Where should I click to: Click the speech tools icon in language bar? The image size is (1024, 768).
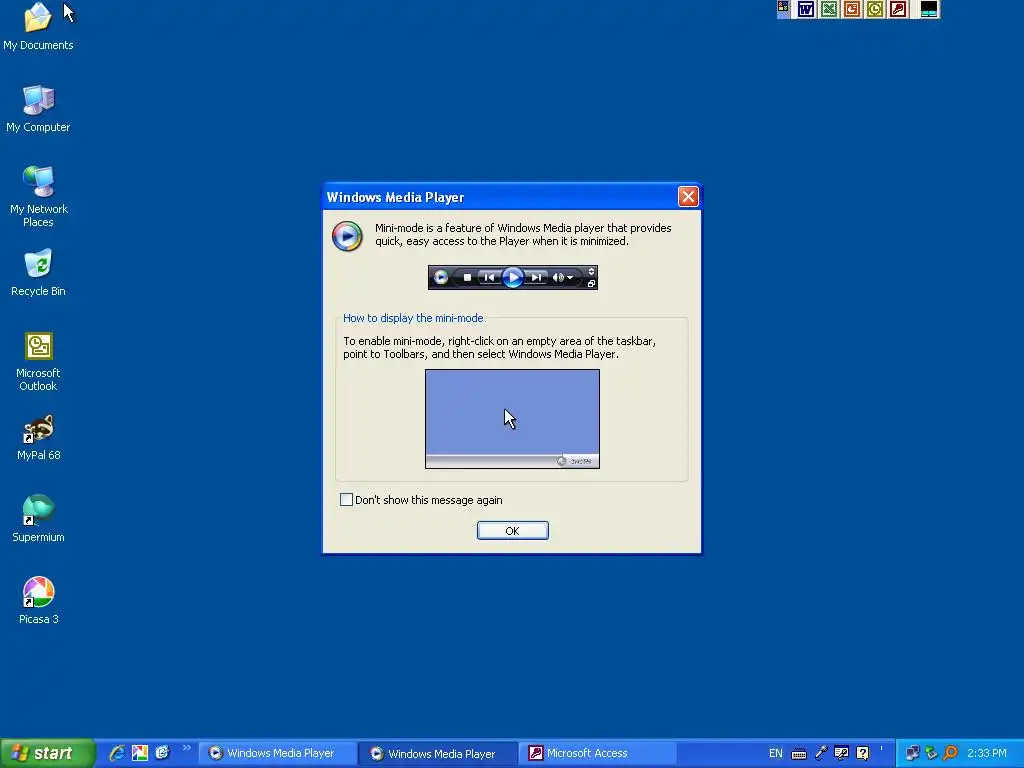point(842,753)
